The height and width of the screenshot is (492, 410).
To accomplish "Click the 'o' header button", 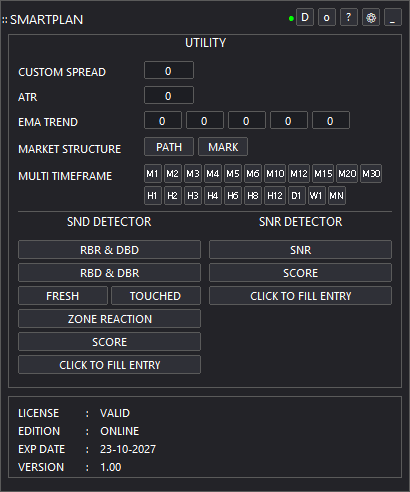I will coord(327,17).
